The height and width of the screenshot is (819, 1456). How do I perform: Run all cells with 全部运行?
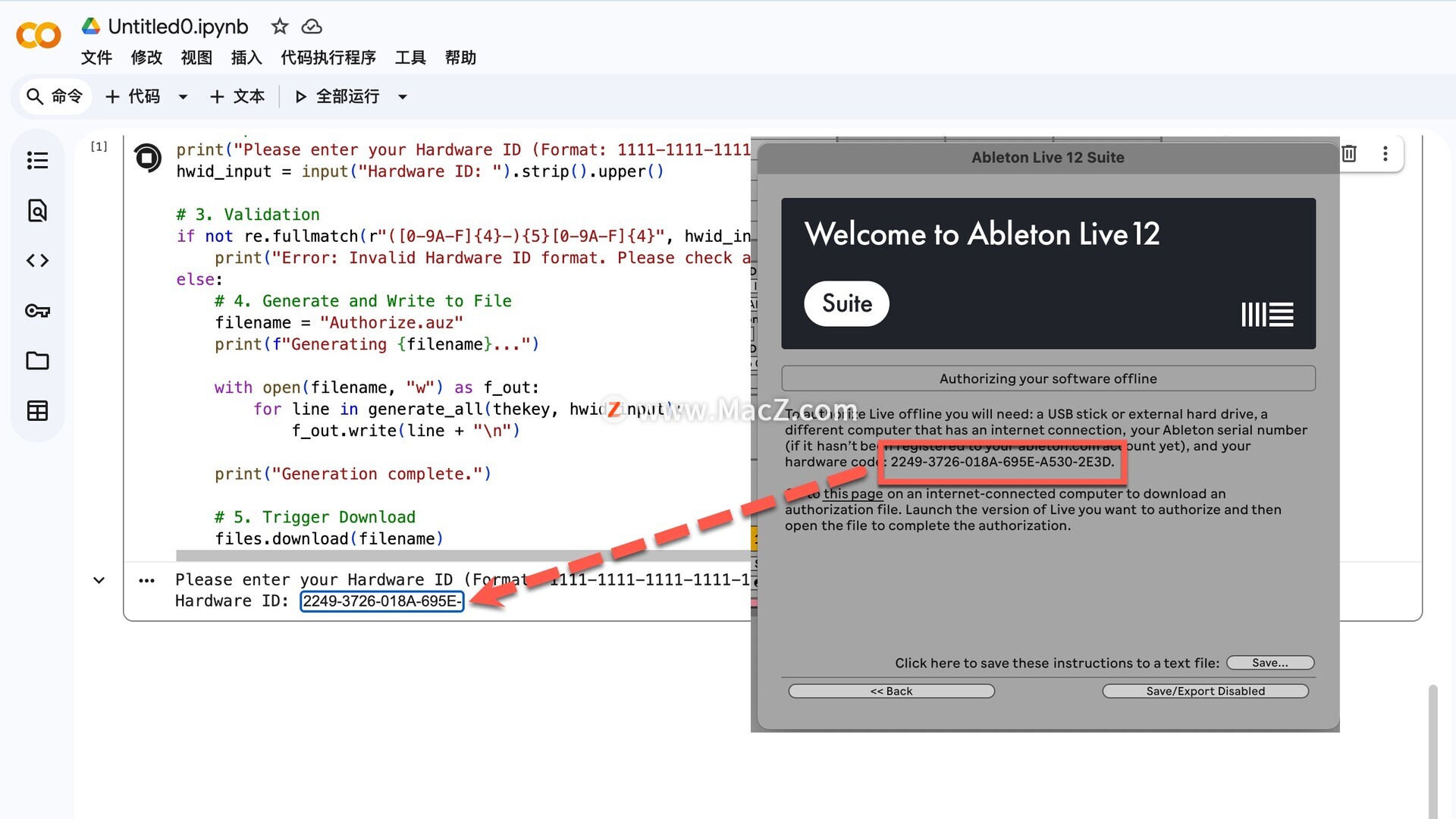click(x=337, y=96)
